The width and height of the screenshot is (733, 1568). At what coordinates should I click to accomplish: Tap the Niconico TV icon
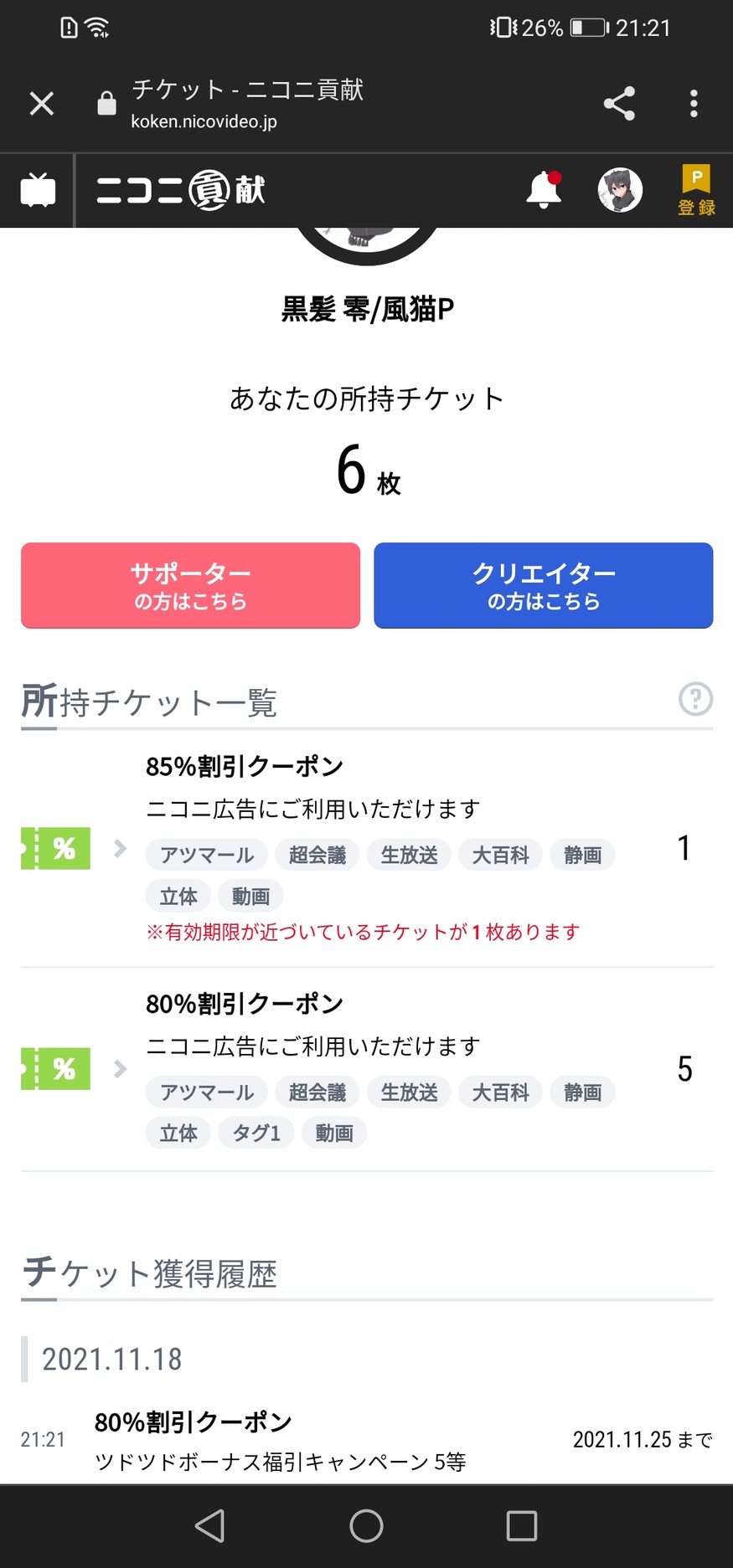click(x=39, y=190)
